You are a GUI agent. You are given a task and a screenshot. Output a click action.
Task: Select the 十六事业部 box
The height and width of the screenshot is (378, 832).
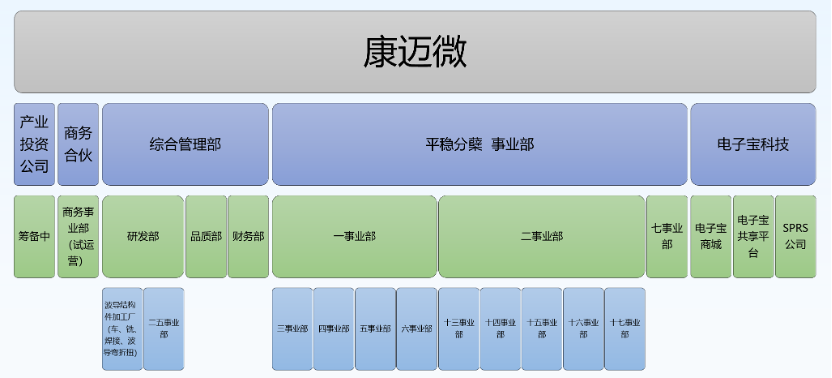click(x=584, y=329)
